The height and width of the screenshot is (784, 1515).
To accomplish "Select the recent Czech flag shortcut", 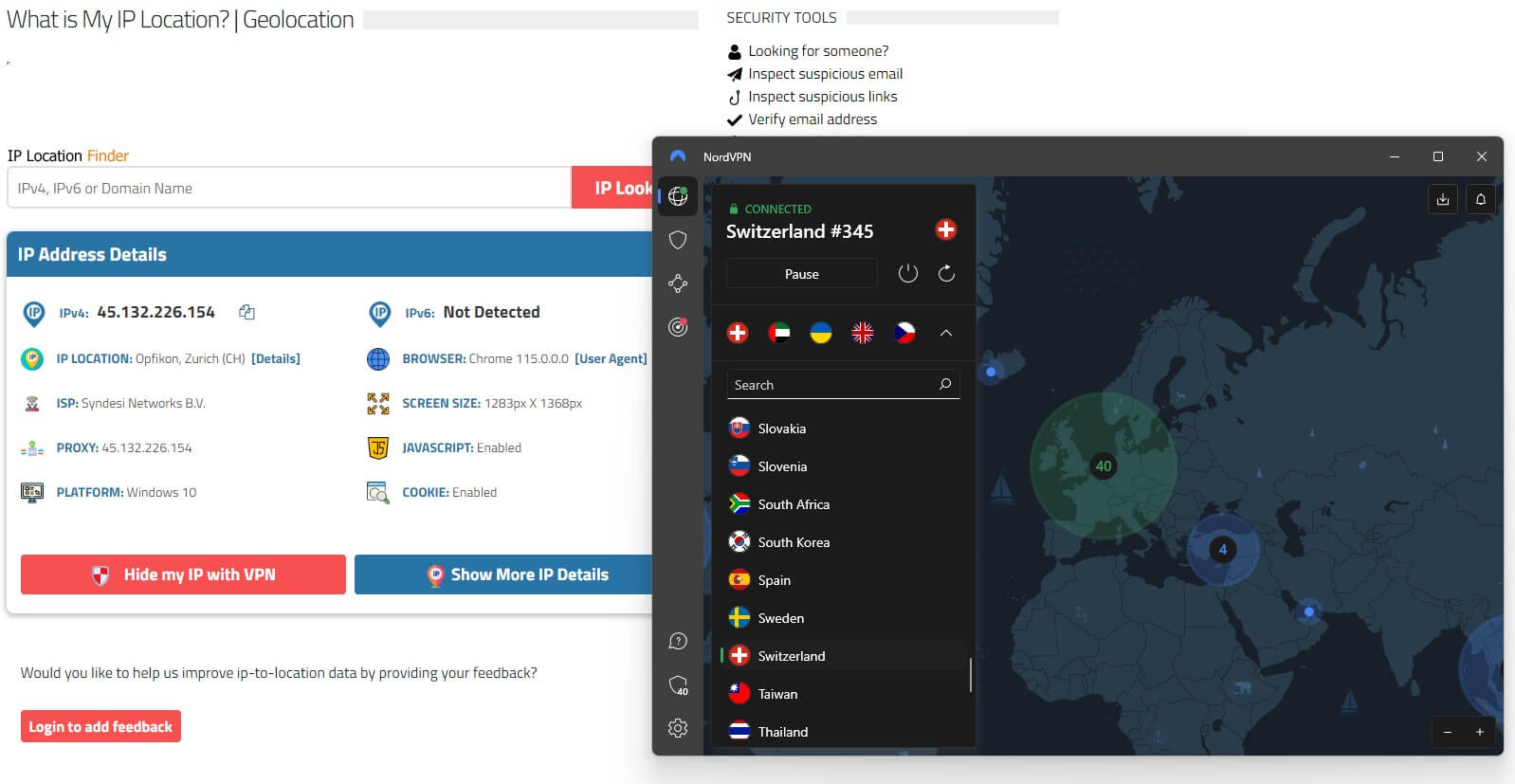I will (x=904, y=333).
